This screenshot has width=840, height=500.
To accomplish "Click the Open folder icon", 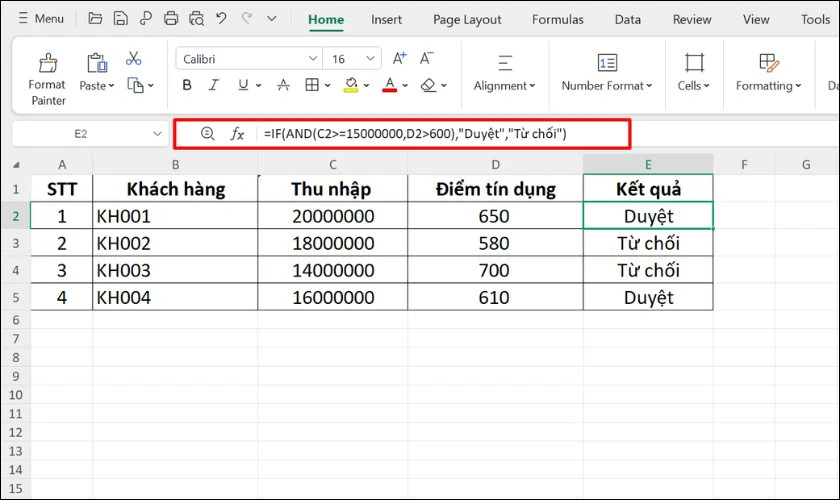I will coord(95,19).
